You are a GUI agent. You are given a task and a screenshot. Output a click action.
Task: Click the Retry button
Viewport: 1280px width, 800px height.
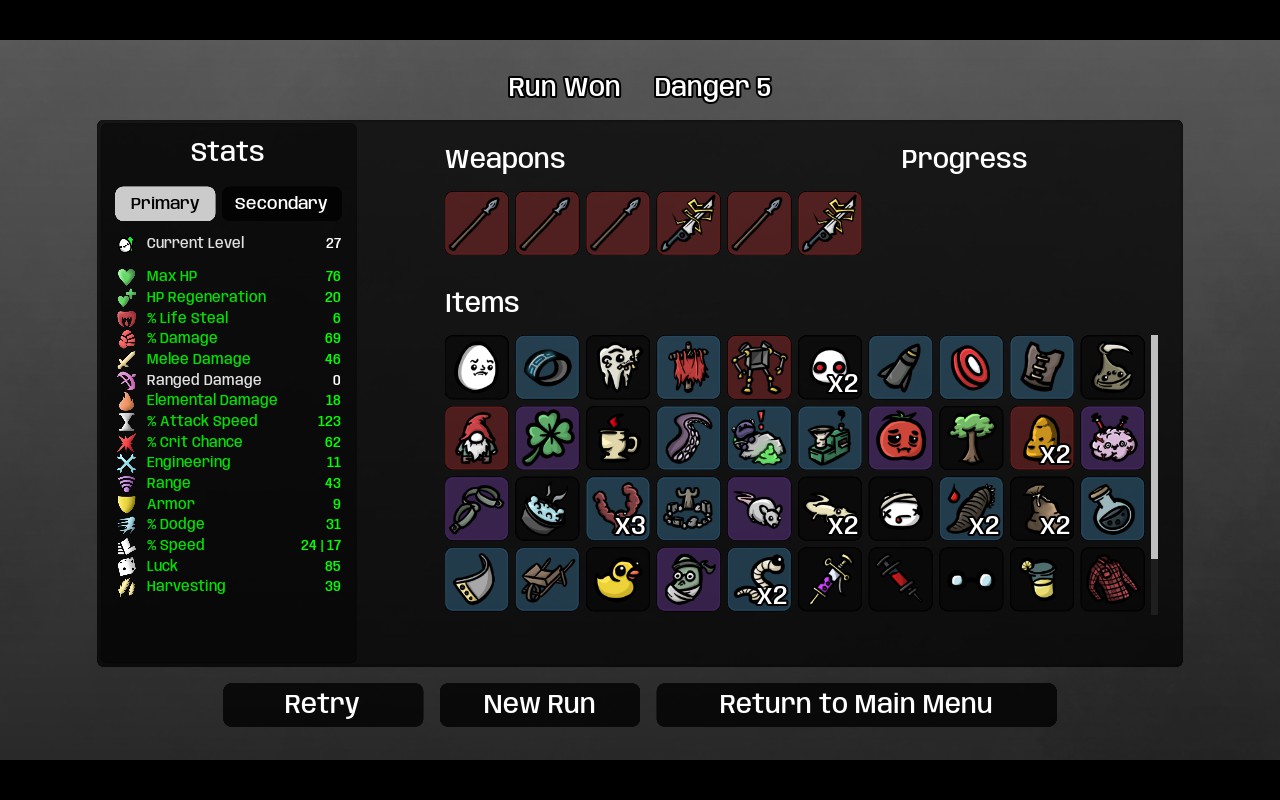(323, 704)
